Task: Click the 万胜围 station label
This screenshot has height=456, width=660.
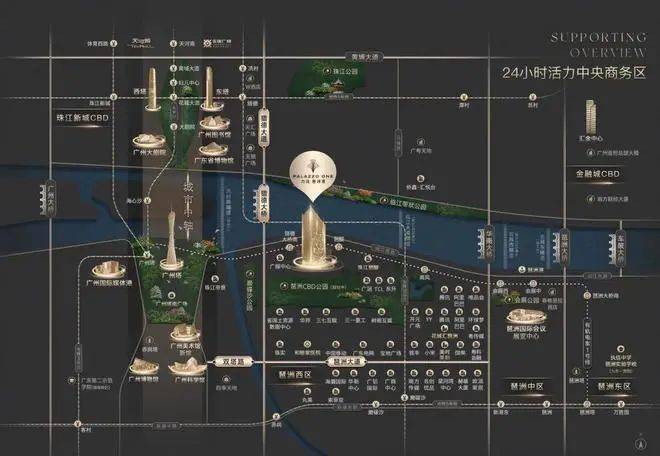Action: (621, 412)
